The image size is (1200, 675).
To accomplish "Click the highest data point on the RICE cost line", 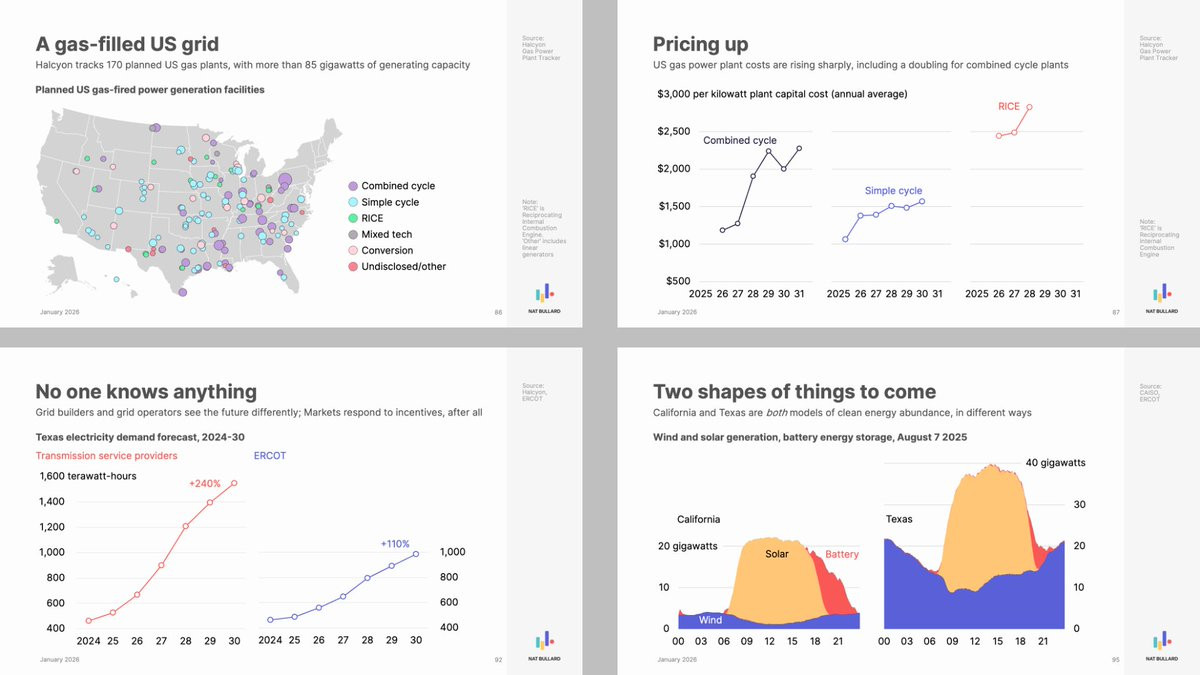I will (1029, 107).
